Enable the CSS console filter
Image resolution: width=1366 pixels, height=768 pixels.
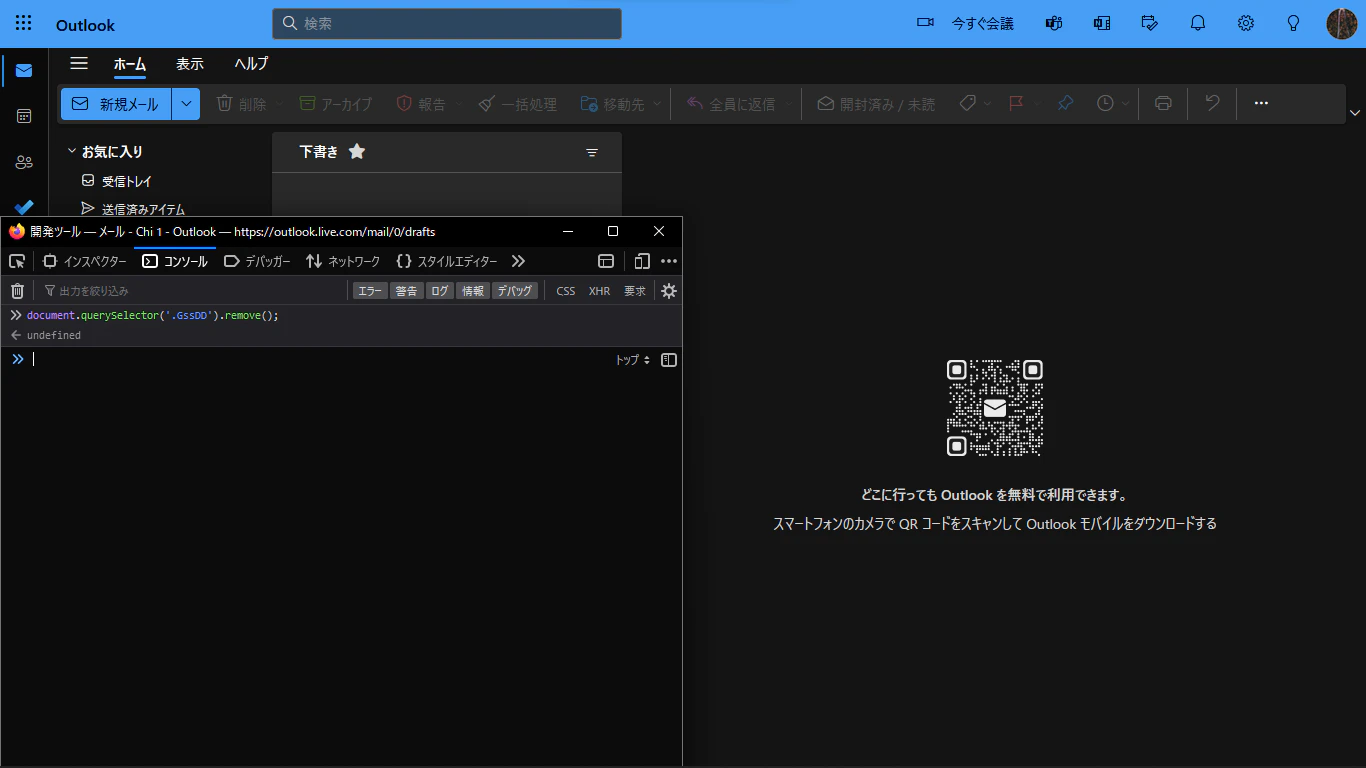566,291
